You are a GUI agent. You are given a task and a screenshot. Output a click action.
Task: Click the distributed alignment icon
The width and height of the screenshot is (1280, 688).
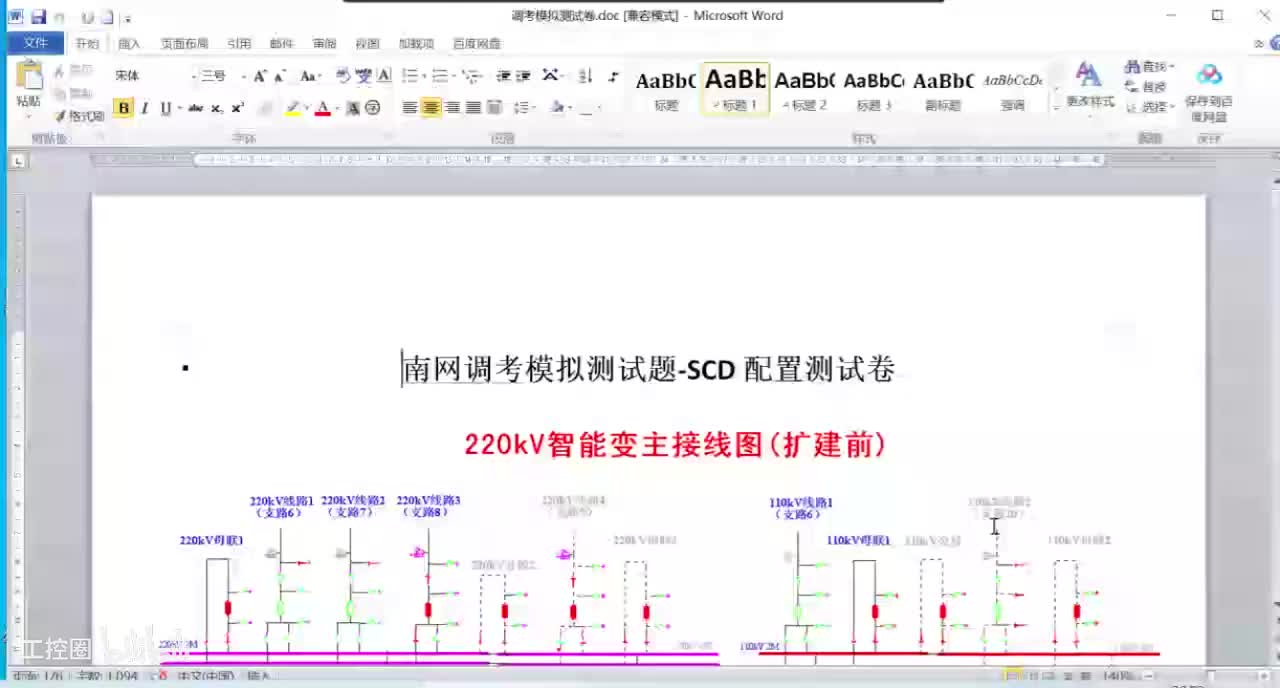[494, 108]
